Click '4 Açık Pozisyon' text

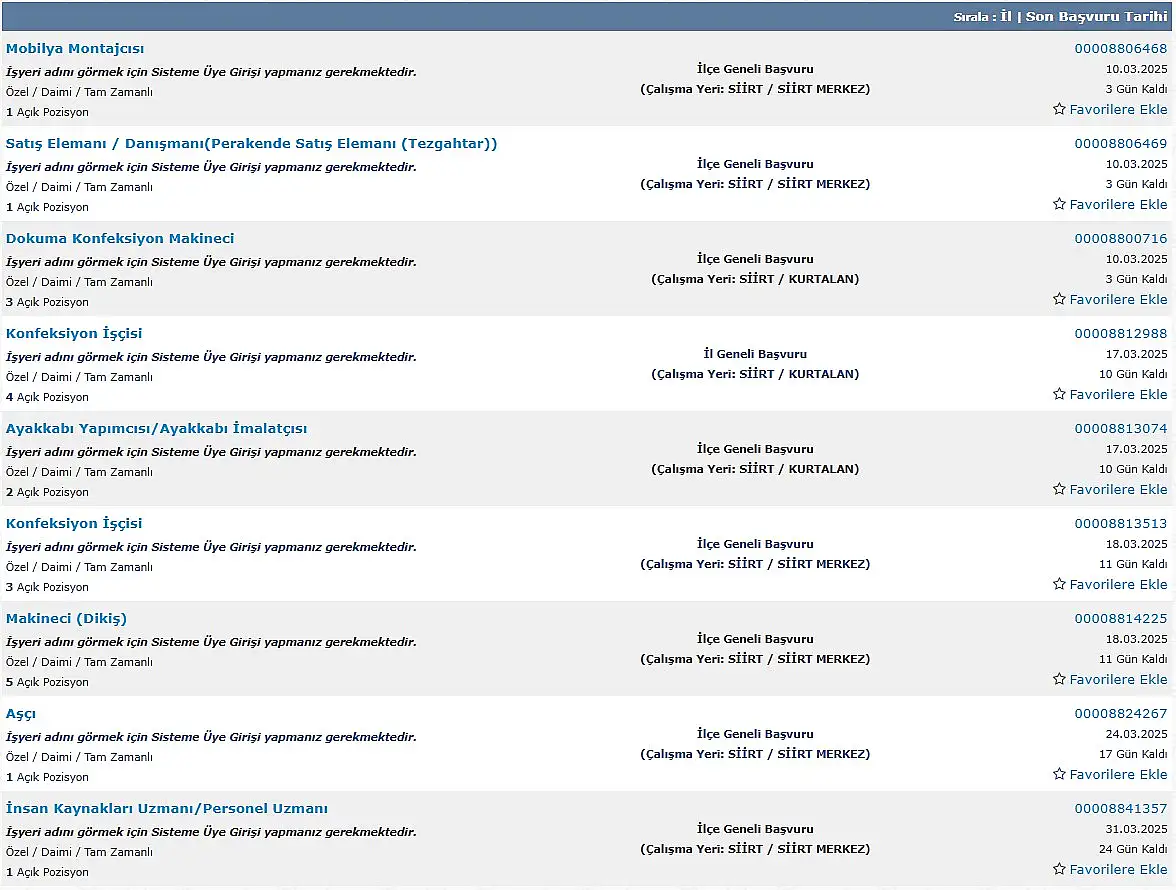(x=47, y=397)
